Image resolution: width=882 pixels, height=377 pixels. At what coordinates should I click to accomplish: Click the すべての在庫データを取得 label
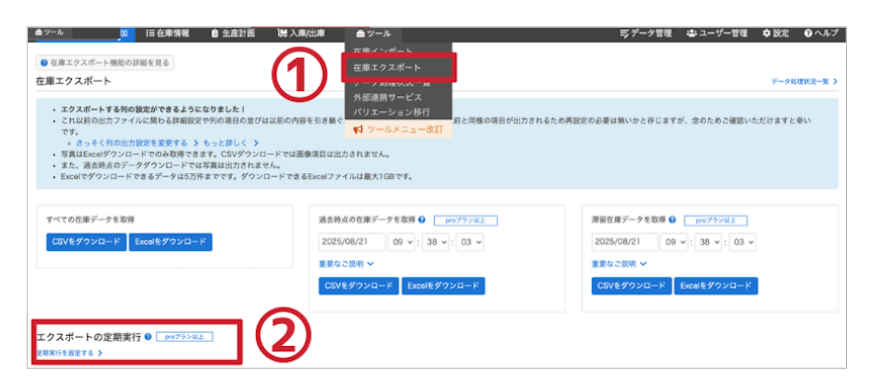pyautogui.click(x=91, y=220)
